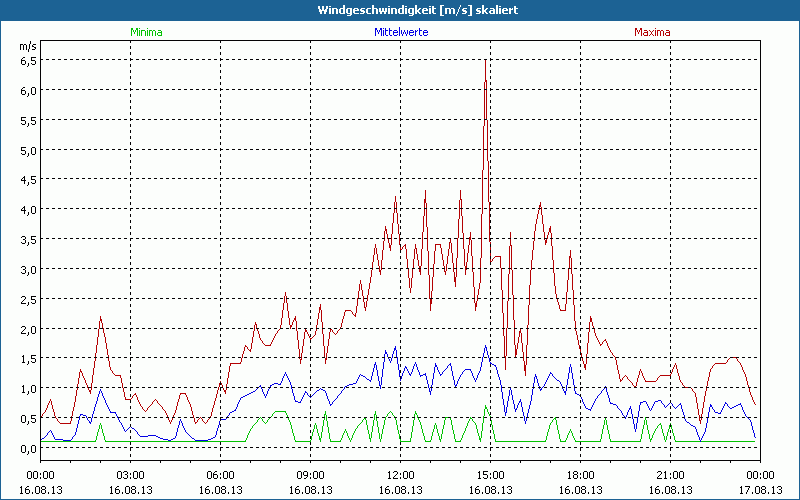The height and width of the screenshot is (500, 800).
Task: Click the highest red Maxima peak near 15:00
Action: [x=485, y=62]
